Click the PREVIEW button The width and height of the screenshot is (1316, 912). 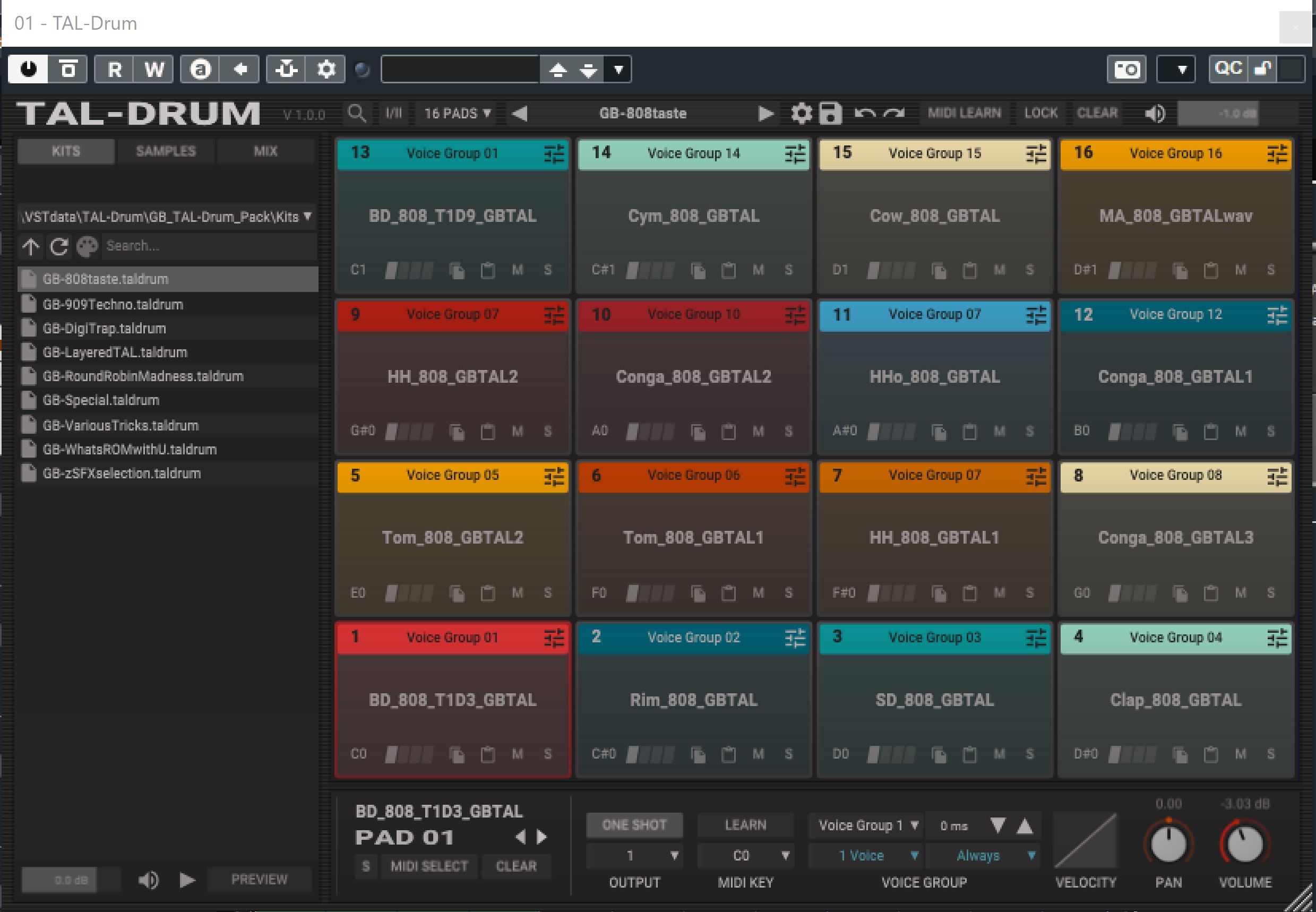[x=260, y=880]
